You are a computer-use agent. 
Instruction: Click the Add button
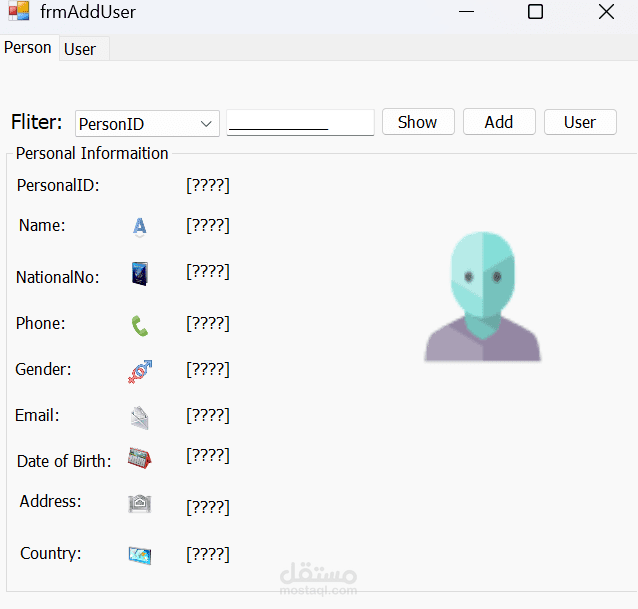499,122
